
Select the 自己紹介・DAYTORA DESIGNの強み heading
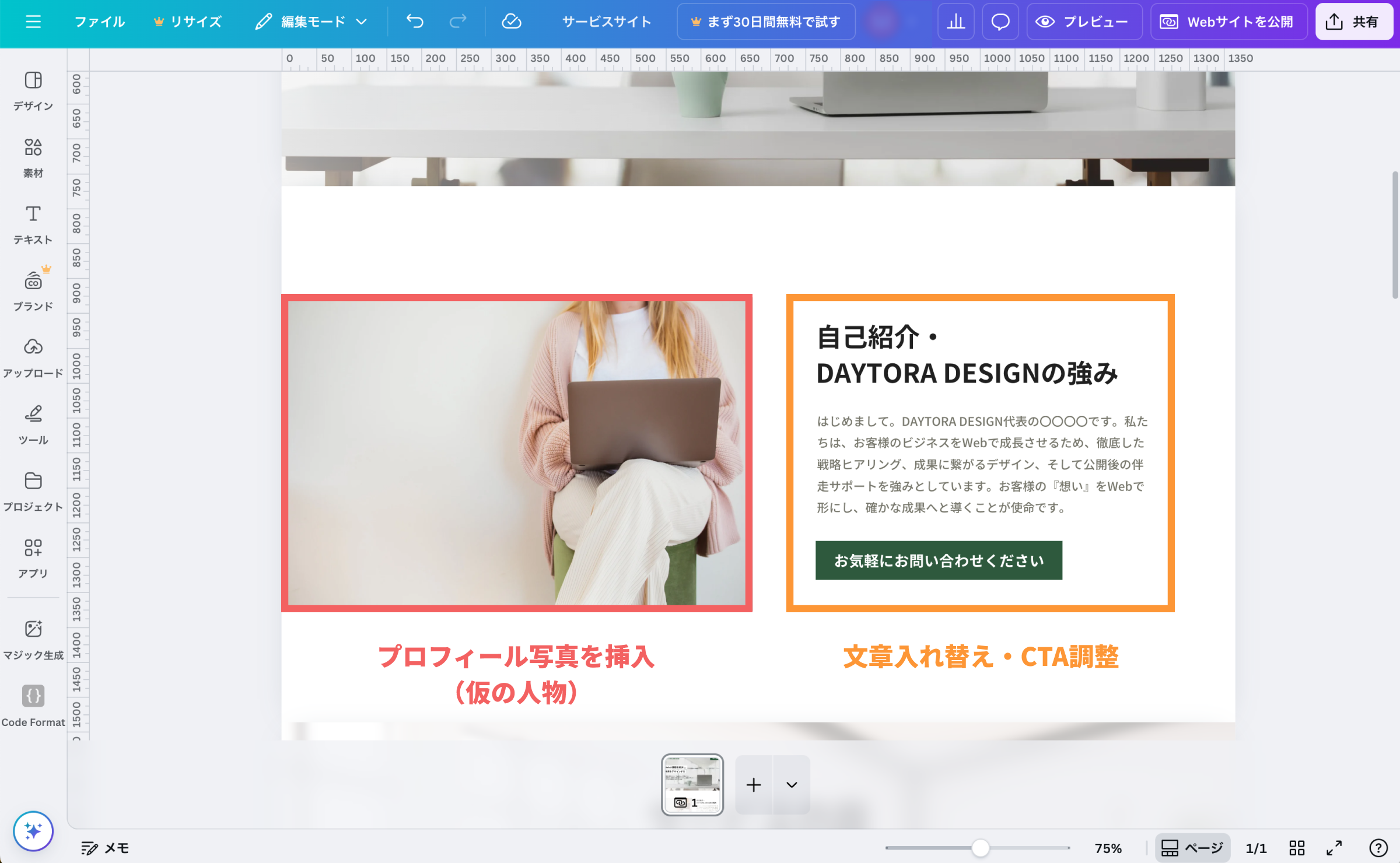click(967, 355)
